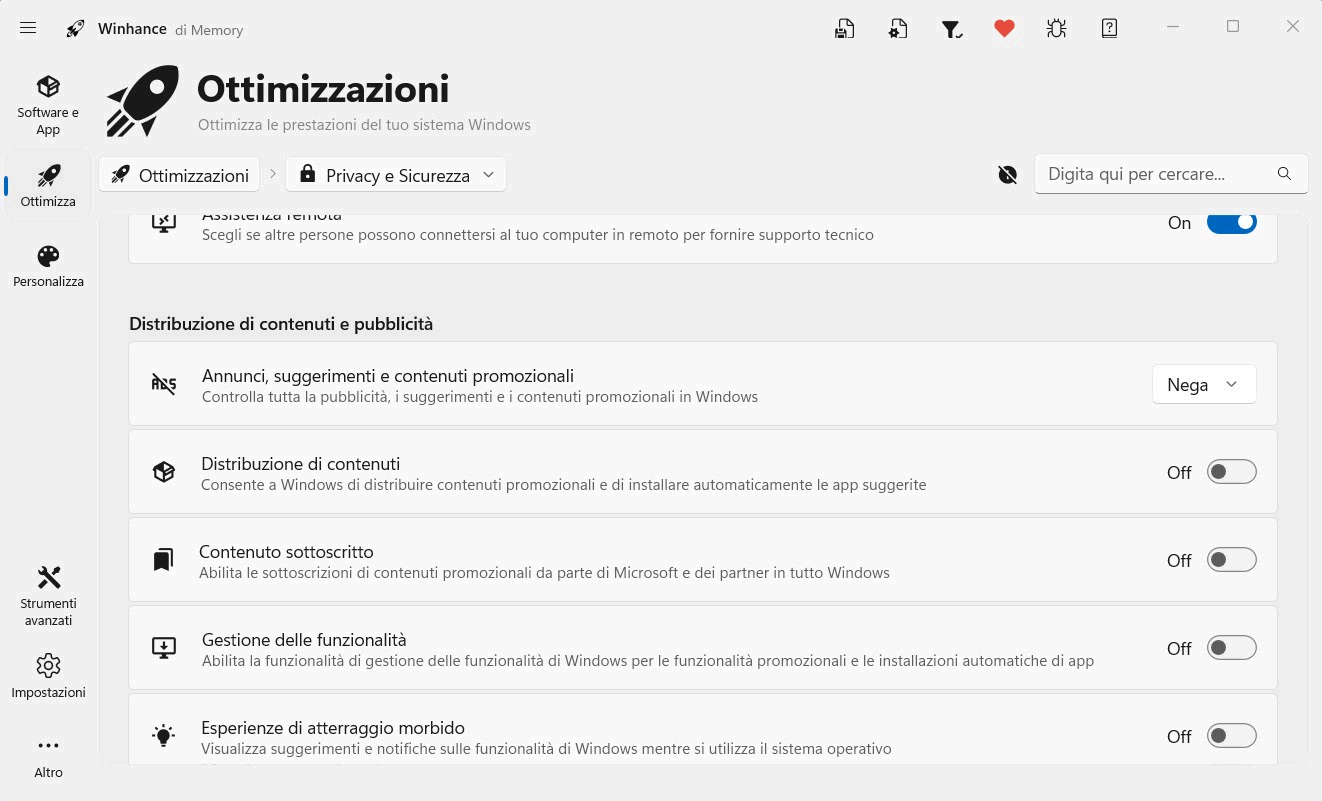Change the Nega dropdown for Annunci
Screen dimensions: 1322x801
point(1204,384)
